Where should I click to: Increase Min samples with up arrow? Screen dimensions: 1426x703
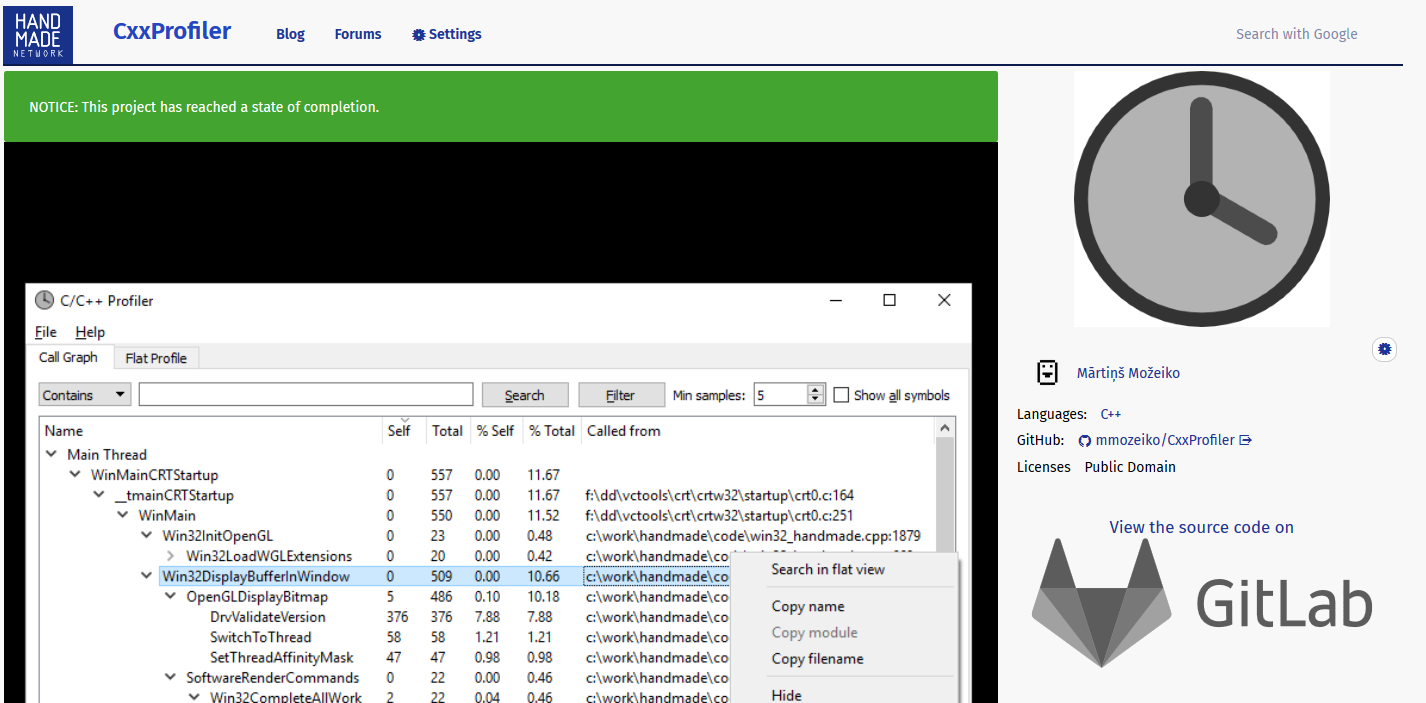pos(816,390)
